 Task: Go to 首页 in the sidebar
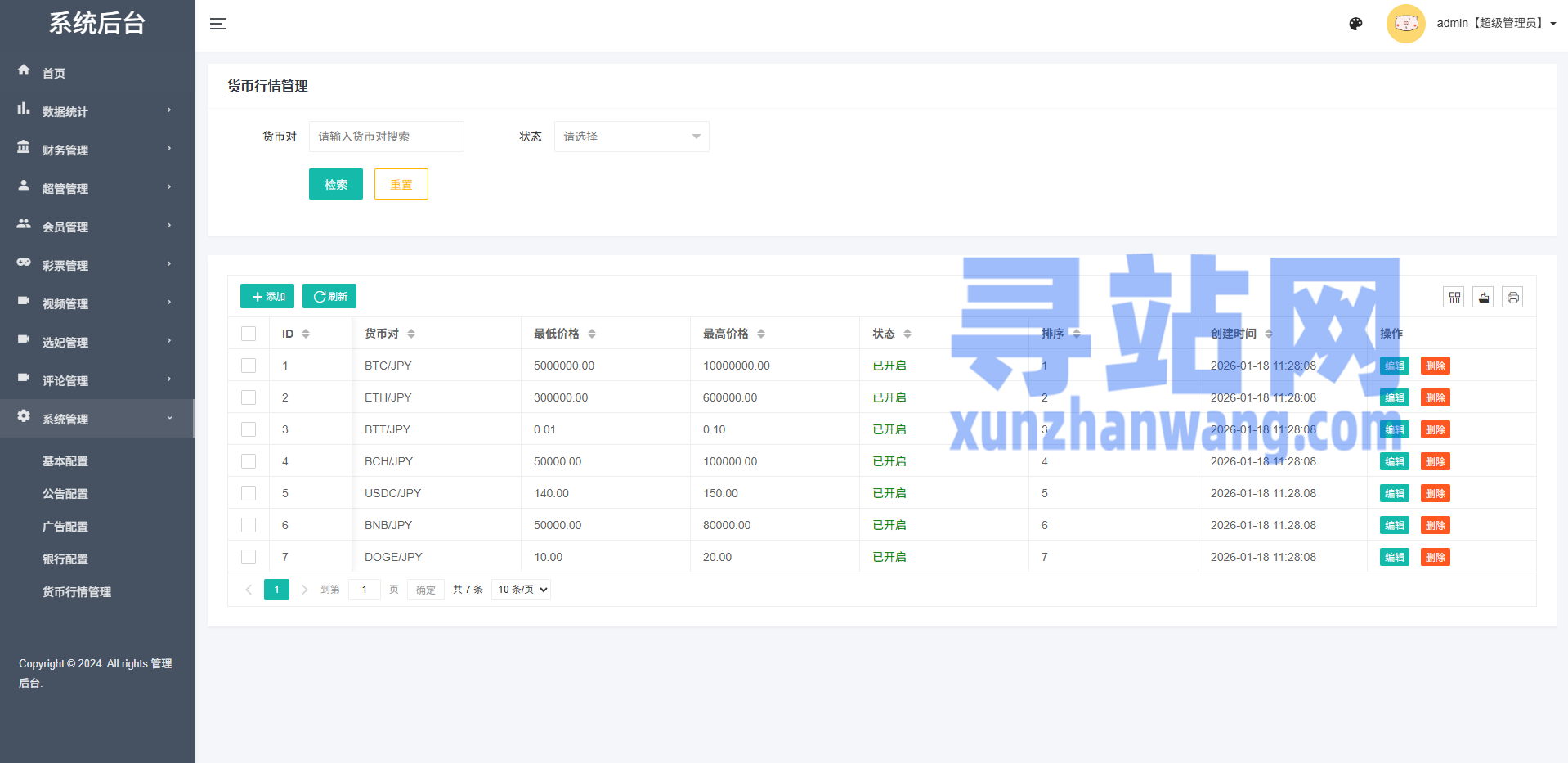pyautogui.click(x=54, y=73)
